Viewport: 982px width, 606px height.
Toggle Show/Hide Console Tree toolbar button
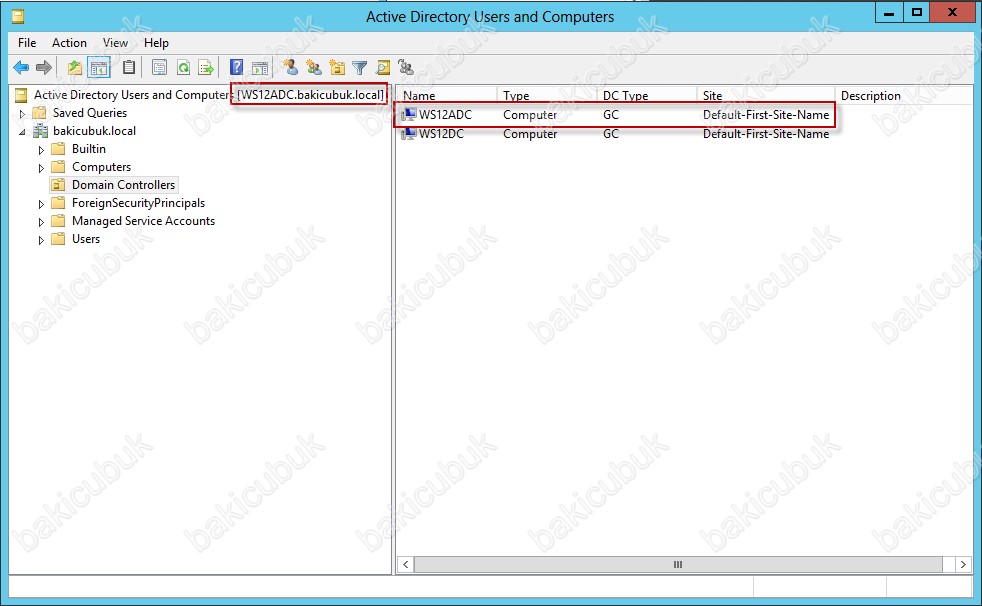coord(99,68)
